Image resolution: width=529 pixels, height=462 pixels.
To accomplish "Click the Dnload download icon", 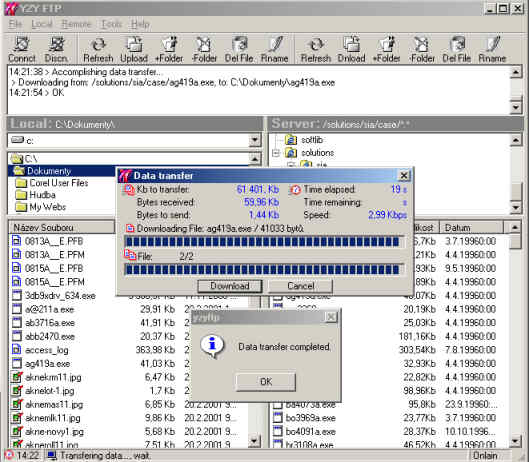I will 352,49.
